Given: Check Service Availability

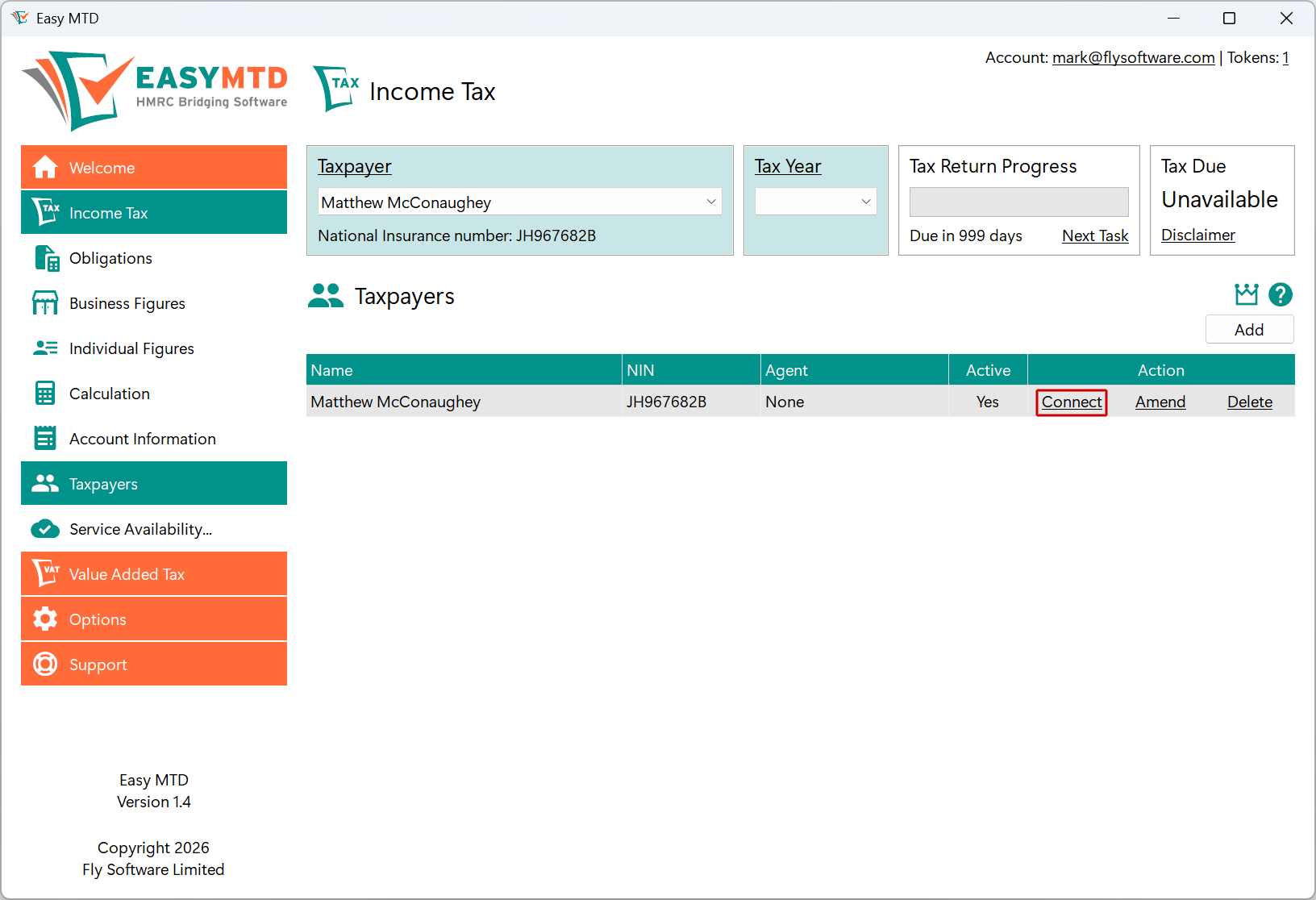Looking at the screenshot, I should coord(154,528).
